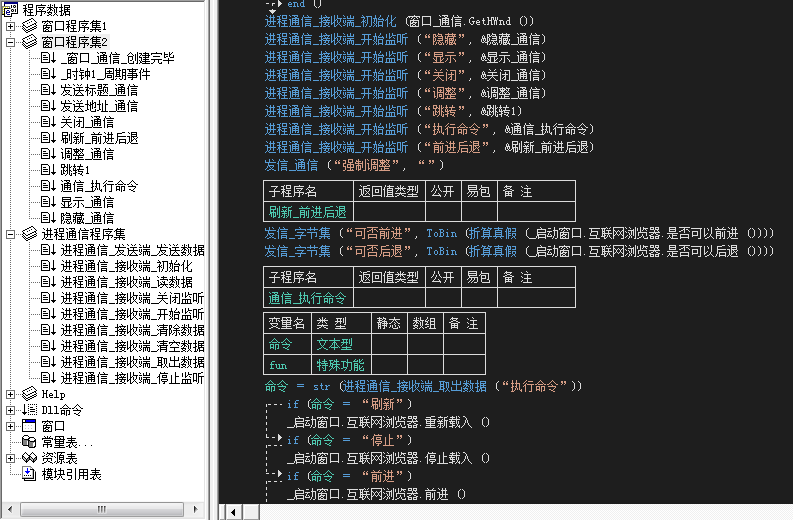Click the subroutine icon beside 跳转1
This screenshot has width=793, height=520.
coord(48,170)
